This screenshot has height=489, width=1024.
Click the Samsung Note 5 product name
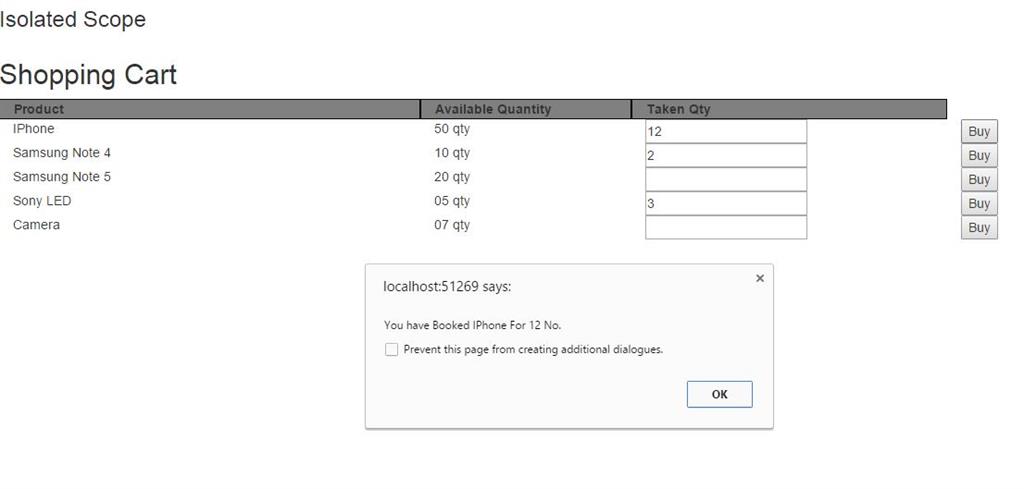(62, 177)
